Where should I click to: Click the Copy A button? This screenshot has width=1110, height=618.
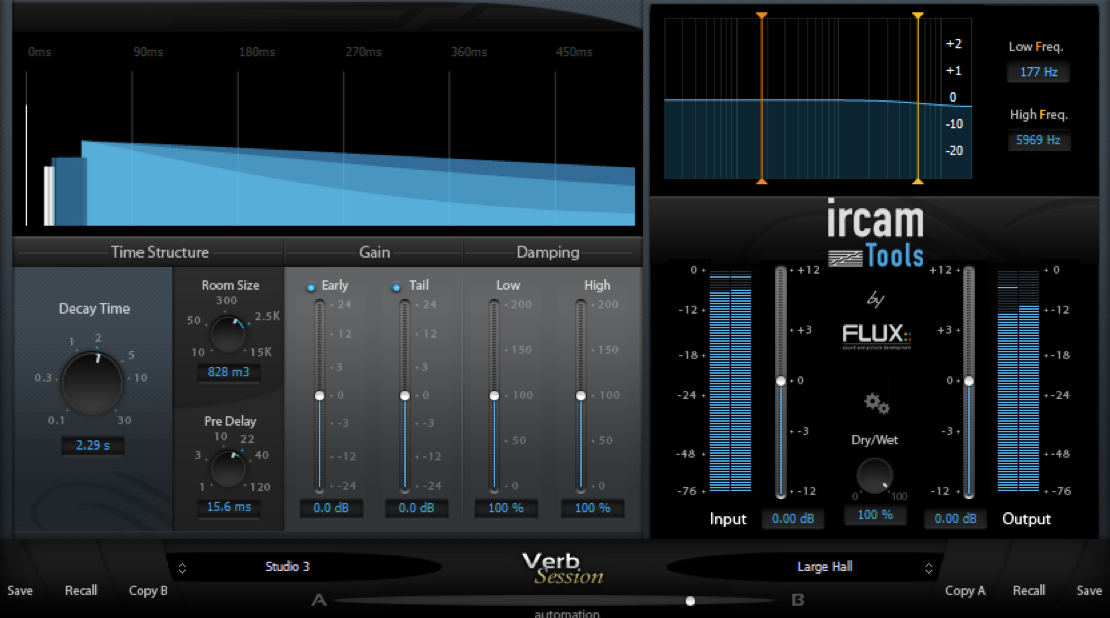[964, 591]
